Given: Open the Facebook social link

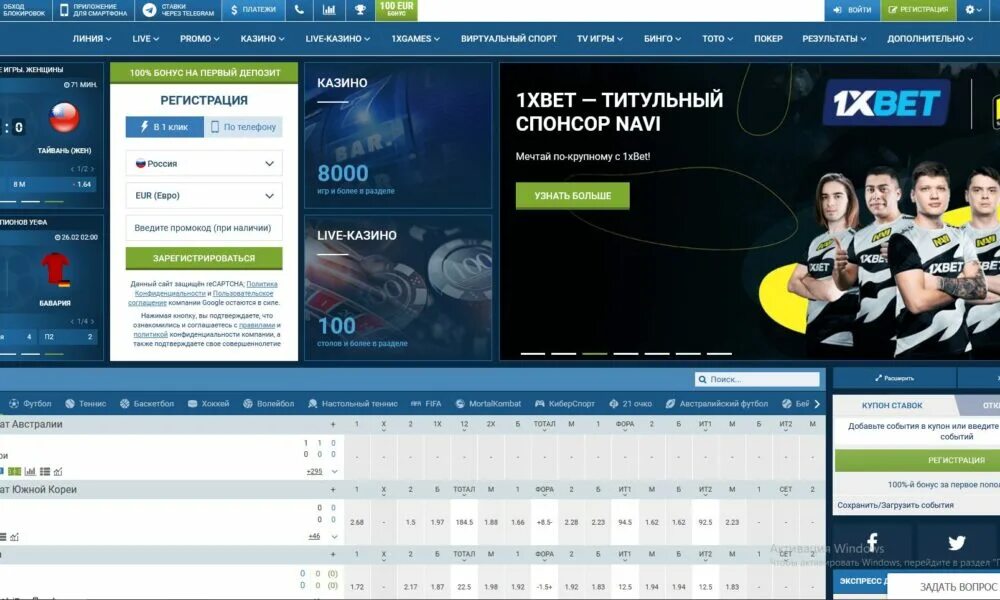Looking at the screenshot, I should coord(872,543).
